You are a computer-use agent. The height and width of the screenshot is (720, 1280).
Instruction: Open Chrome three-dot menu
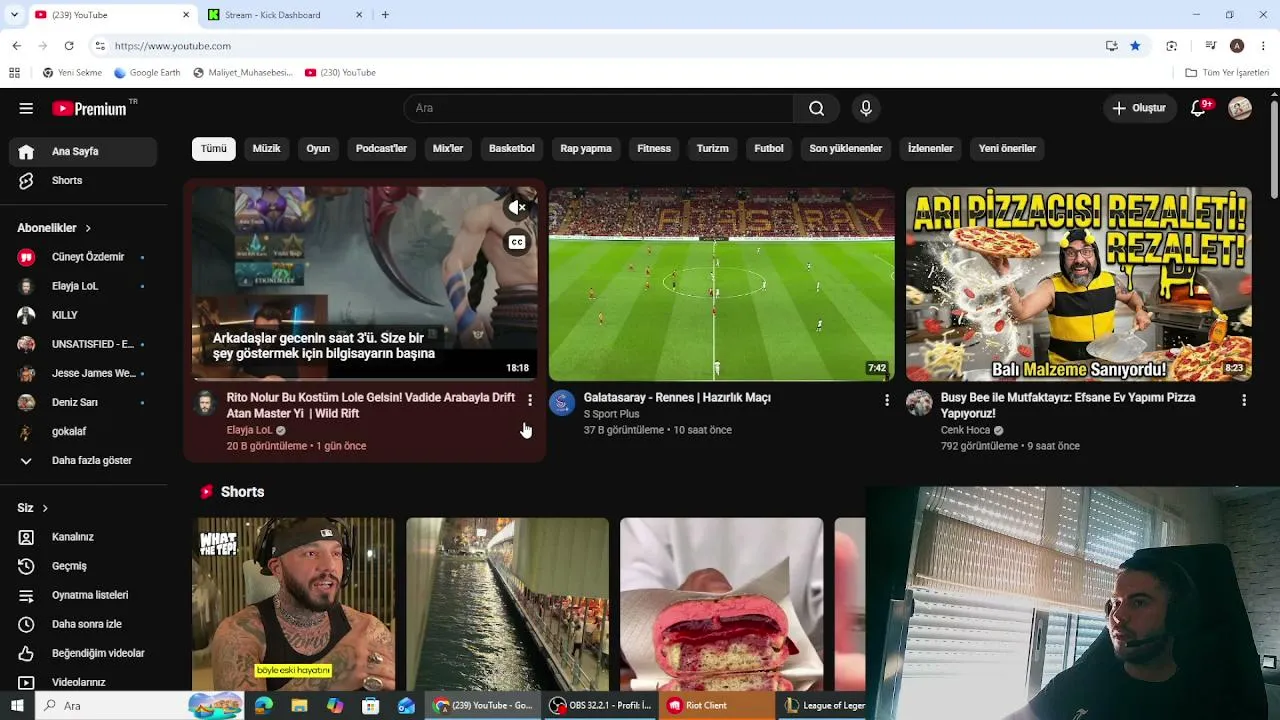click(1264, 46)
